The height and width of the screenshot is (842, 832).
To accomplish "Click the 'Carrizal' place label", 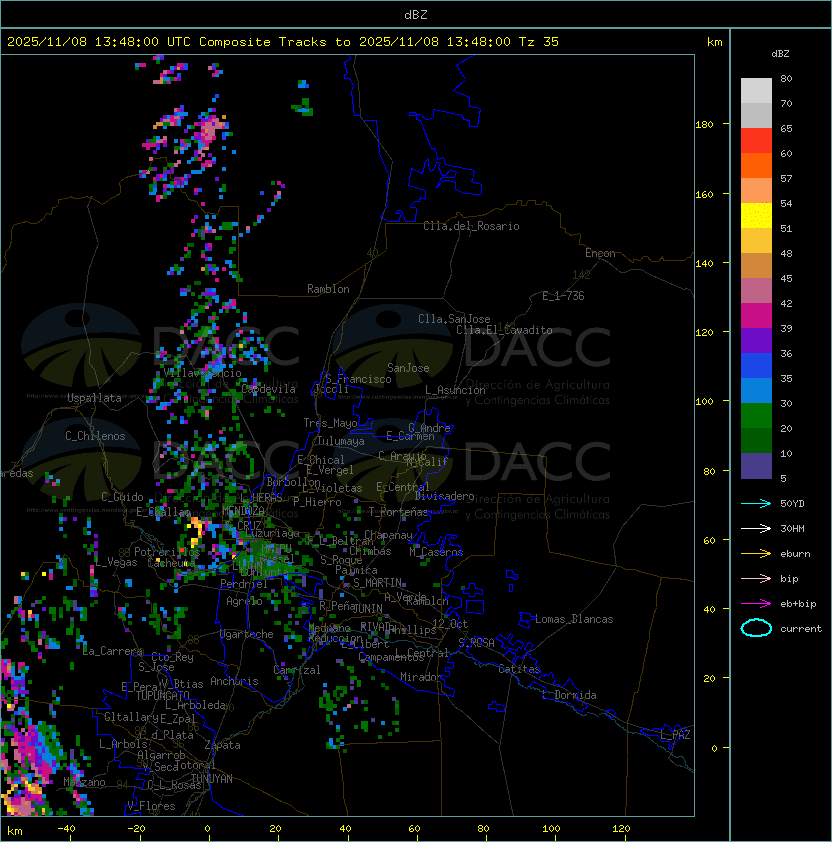I will [296, 670].
